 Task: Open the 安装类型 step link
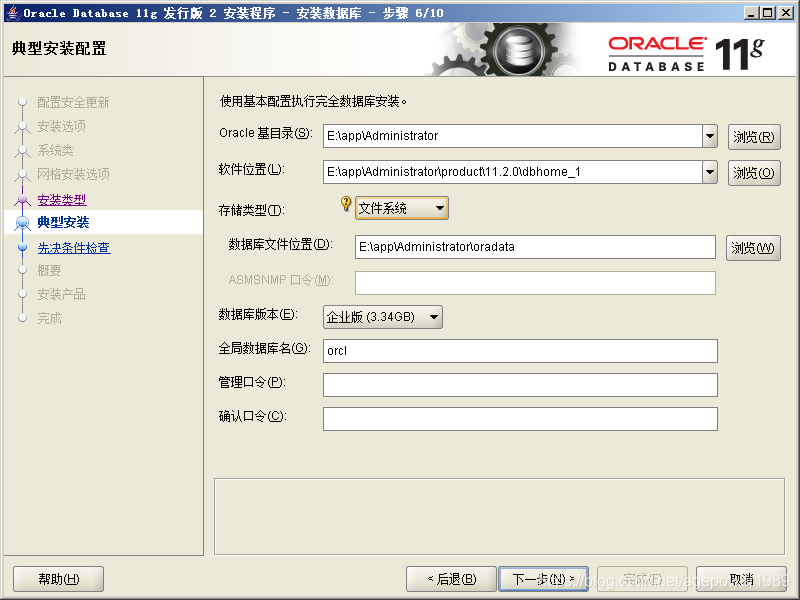point(62,199)
